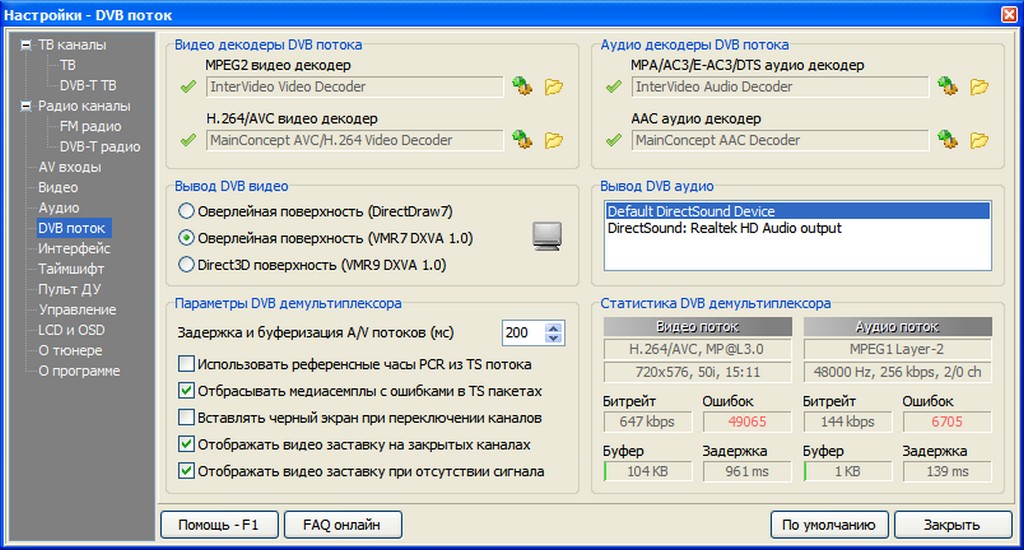The height and width of the screenshot is (550, 1024).
Task: Choose Direct3D surface VMR9 DXVA option
Action: [x=186, y=265]
